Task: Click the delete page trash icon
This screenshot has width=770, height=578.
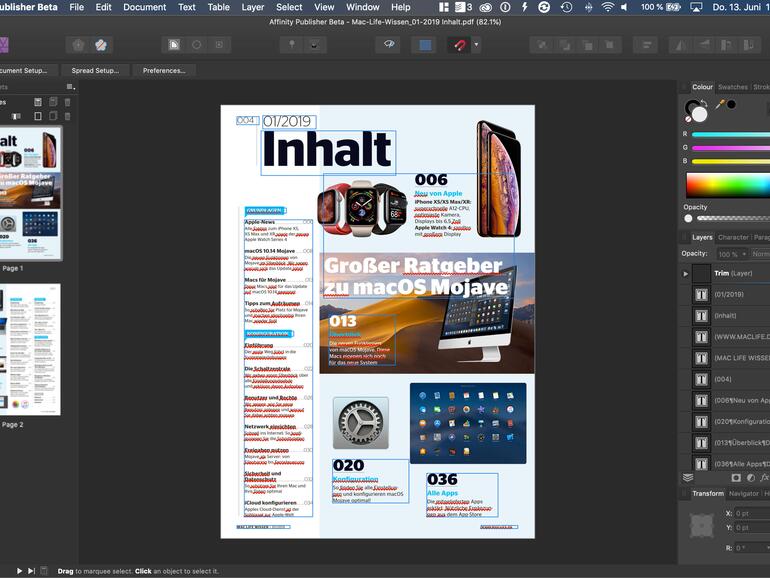Action: [x=68, y=116]
